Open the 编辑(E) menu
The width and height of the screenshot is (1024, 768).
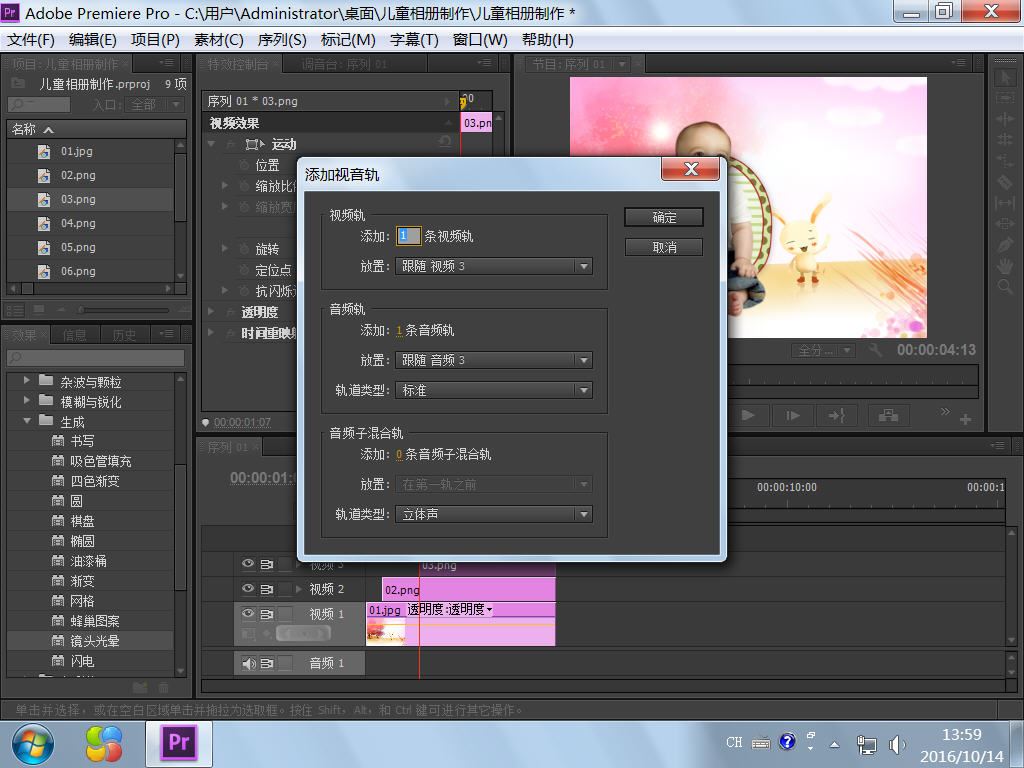pyautogui.click(x=93, y=40)
